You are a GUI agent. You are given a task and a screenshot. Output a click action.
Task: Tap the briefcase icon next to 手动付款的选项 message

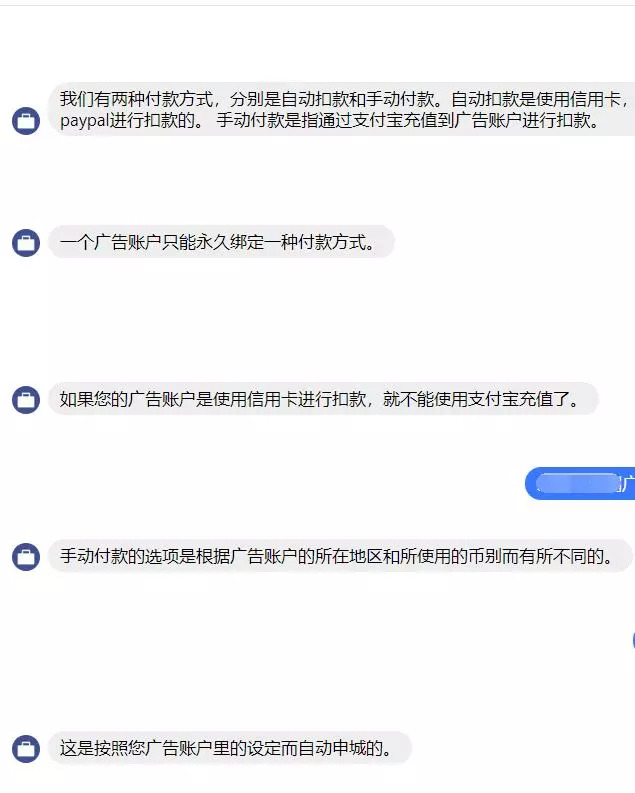click(x=26, y=557)
